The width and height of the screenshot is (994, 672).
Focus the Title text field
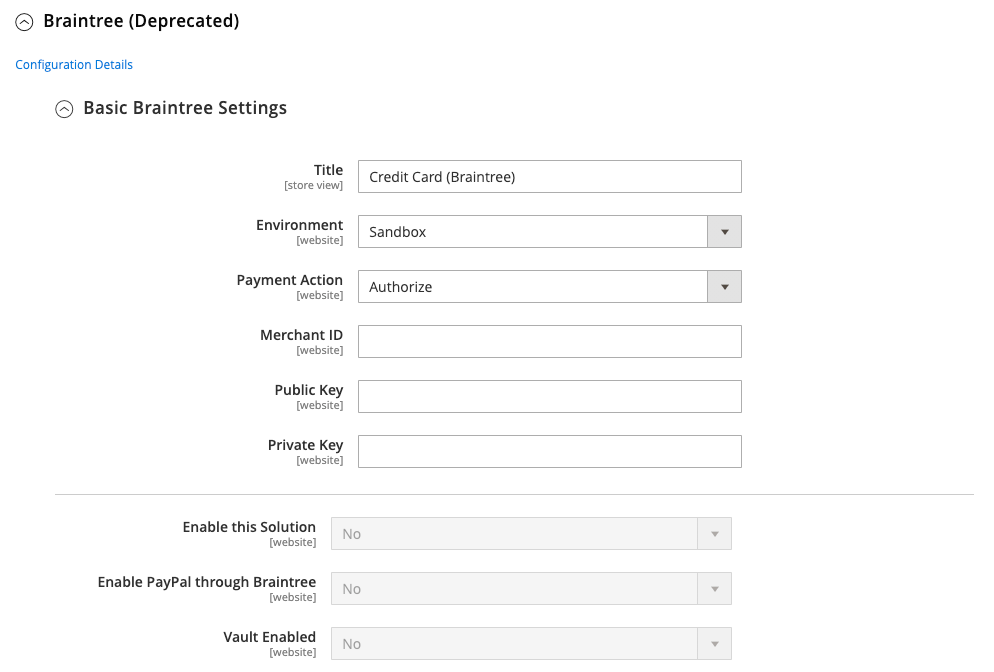(x=550, y=177)
